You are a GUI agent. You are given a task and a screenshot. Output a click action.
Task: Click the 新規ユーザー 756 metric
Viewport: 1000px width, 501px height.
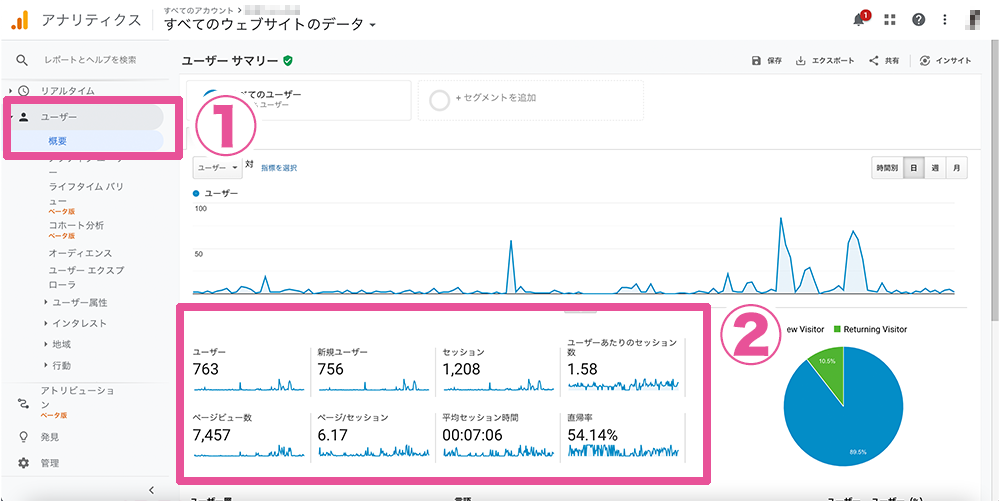coord(374,368)
